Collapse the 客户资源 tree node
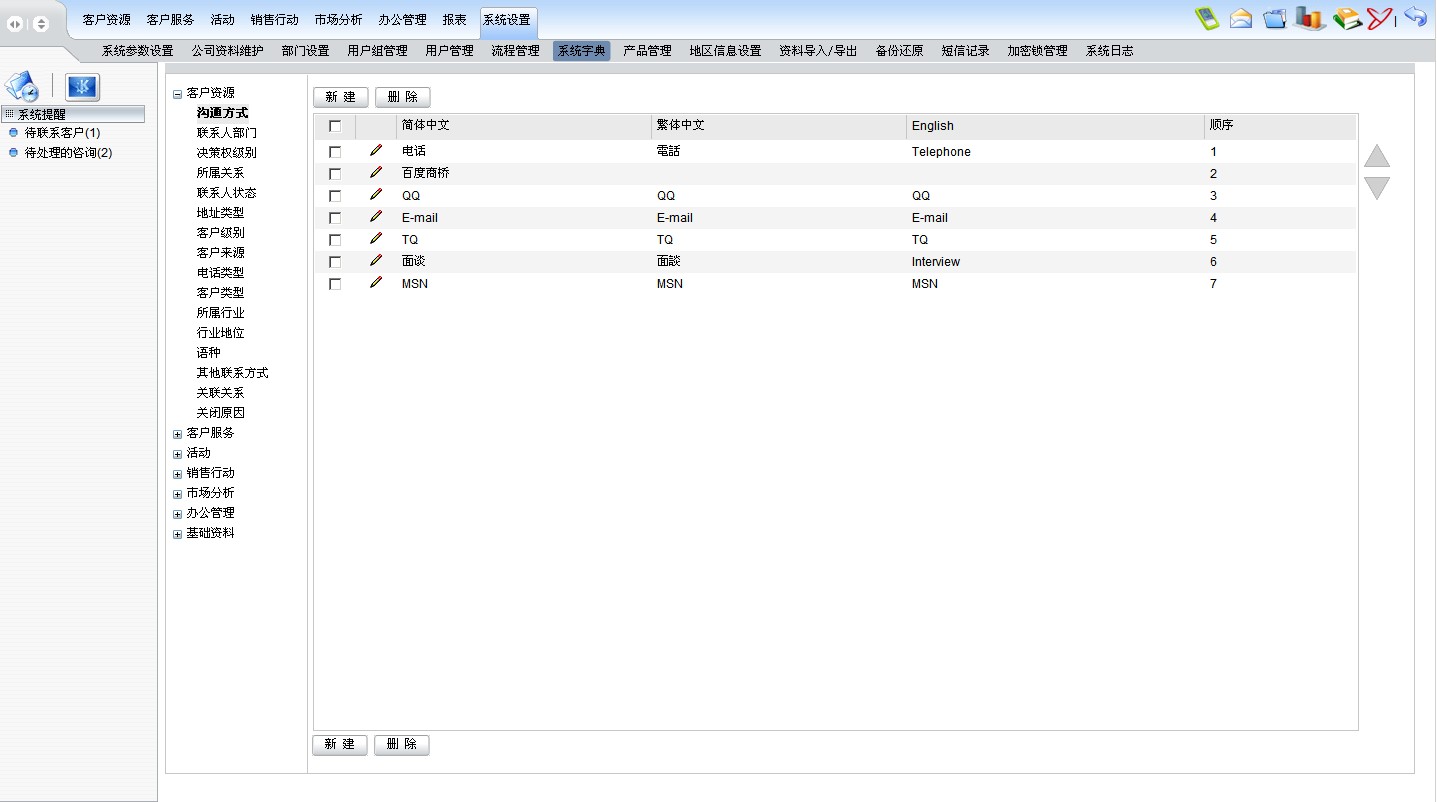 pyautogui.click(x=178, y=94)
